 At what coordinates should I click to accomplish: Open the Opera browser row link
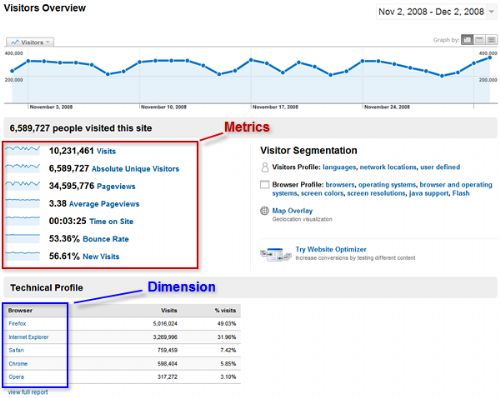(16, 377)
